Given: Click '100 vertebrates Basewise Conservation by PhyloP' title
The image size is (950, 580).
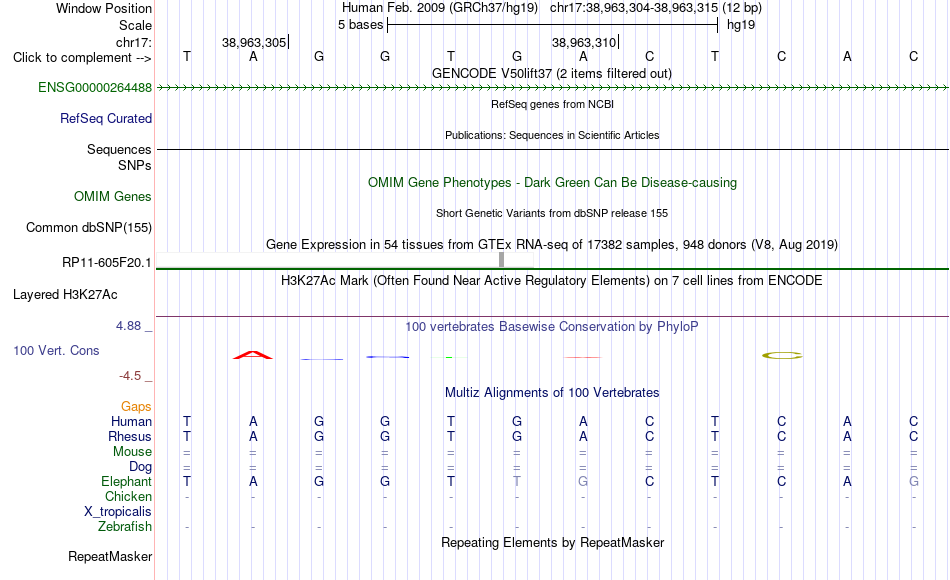Looking at the screenshot, I should click(x=552, y=327).
